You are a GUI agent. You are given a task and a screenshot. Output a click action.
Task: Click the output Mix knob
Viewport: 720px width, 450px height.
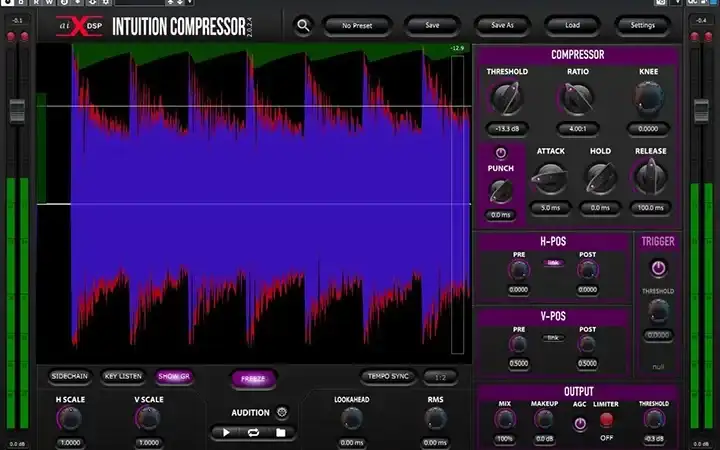click(x=505, y=420)
